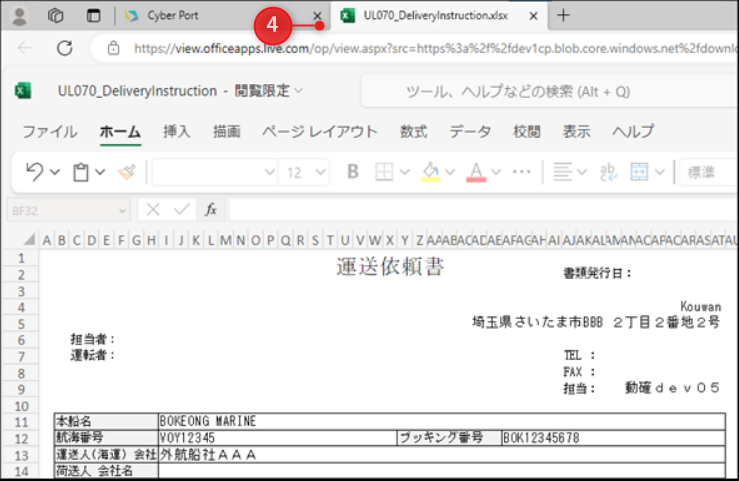Click the fx Insert Function icon

pyautogui.click(x=211, y=210)
